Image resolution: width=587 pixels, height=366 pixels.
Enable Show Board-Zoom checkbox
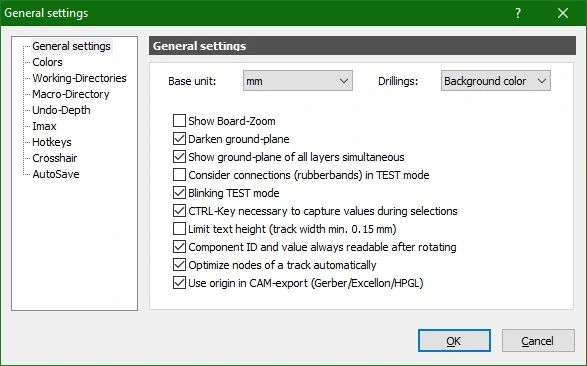click(x=179, y=121)
